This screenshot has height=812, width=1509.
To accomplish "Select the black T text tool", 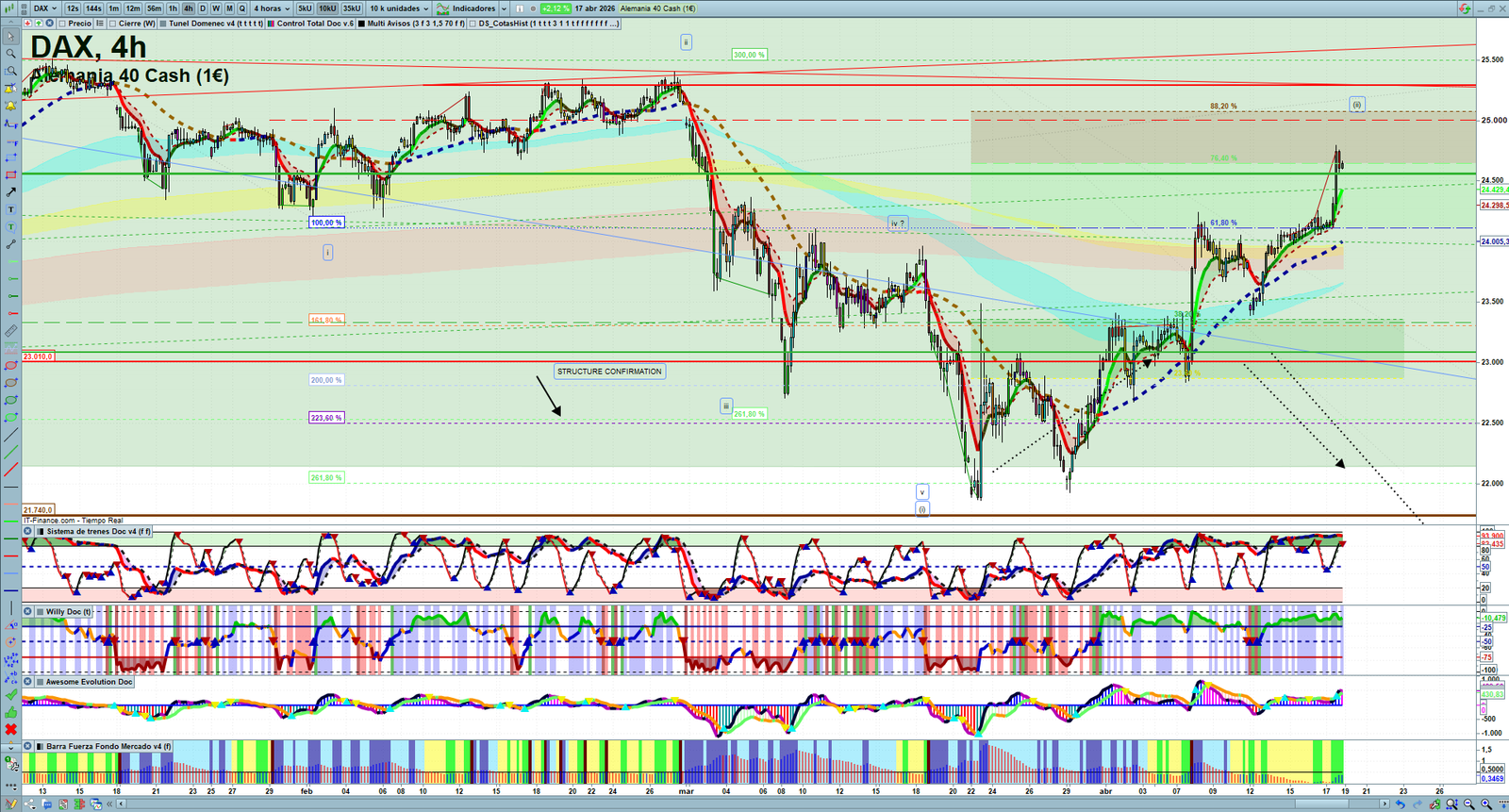I will coord(10,209).
